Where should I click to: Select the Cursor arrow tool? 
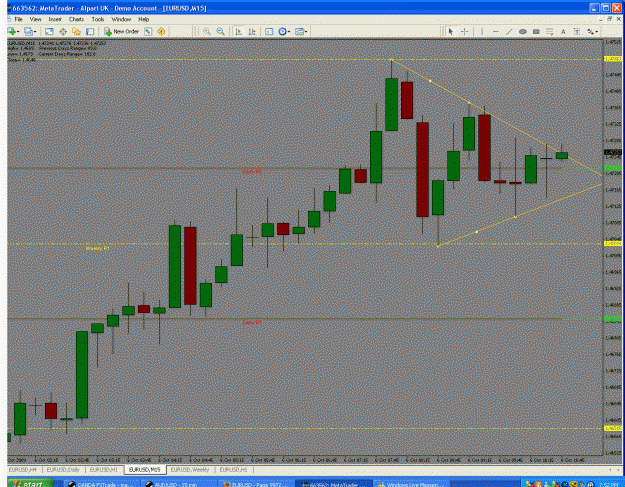[x=451, y=31]
